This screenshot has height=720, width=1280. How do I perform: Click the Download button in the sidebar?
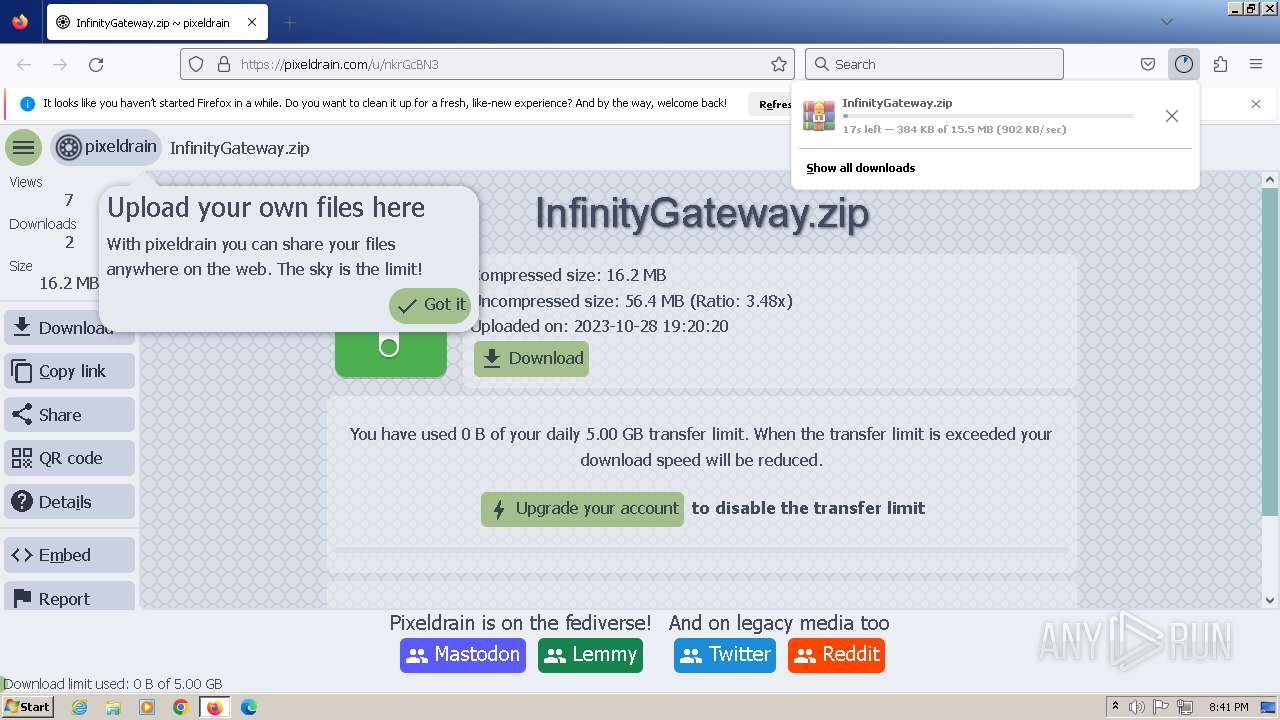tap(69, 328)
